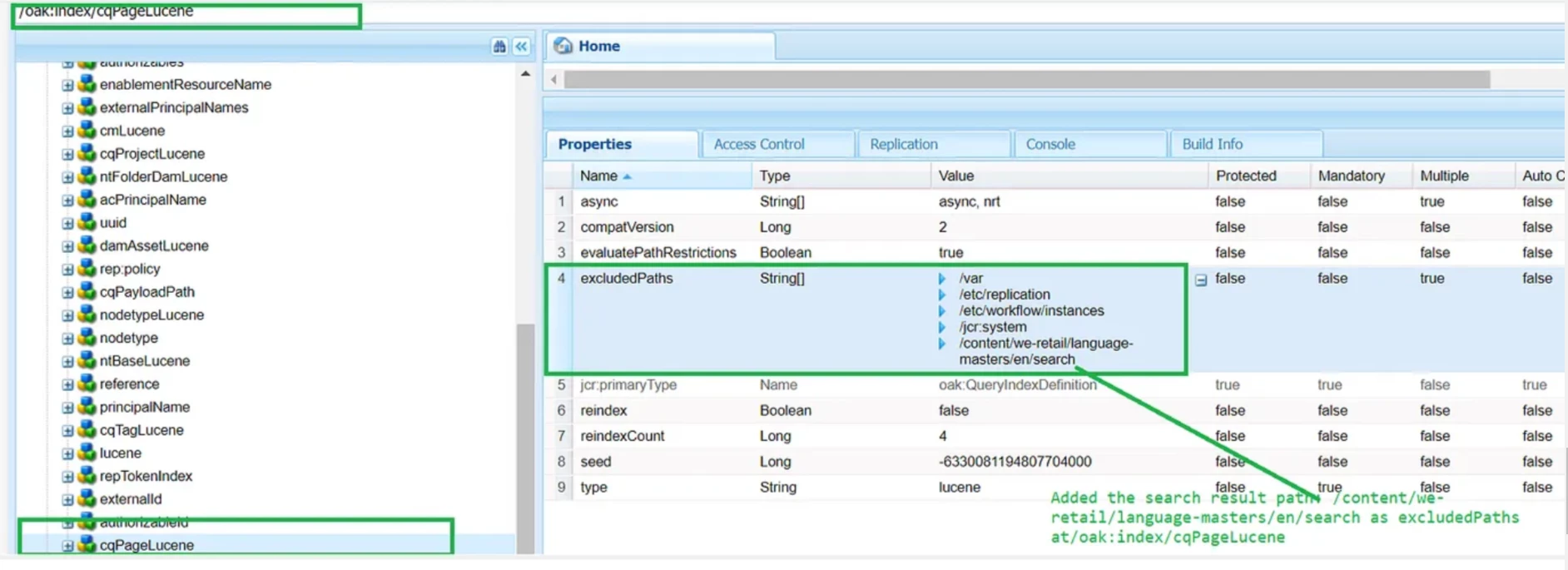The height and width of the screenshot is (570, 1568).
Task: Expand the enablementResourceName node
Action: point(67,85)
